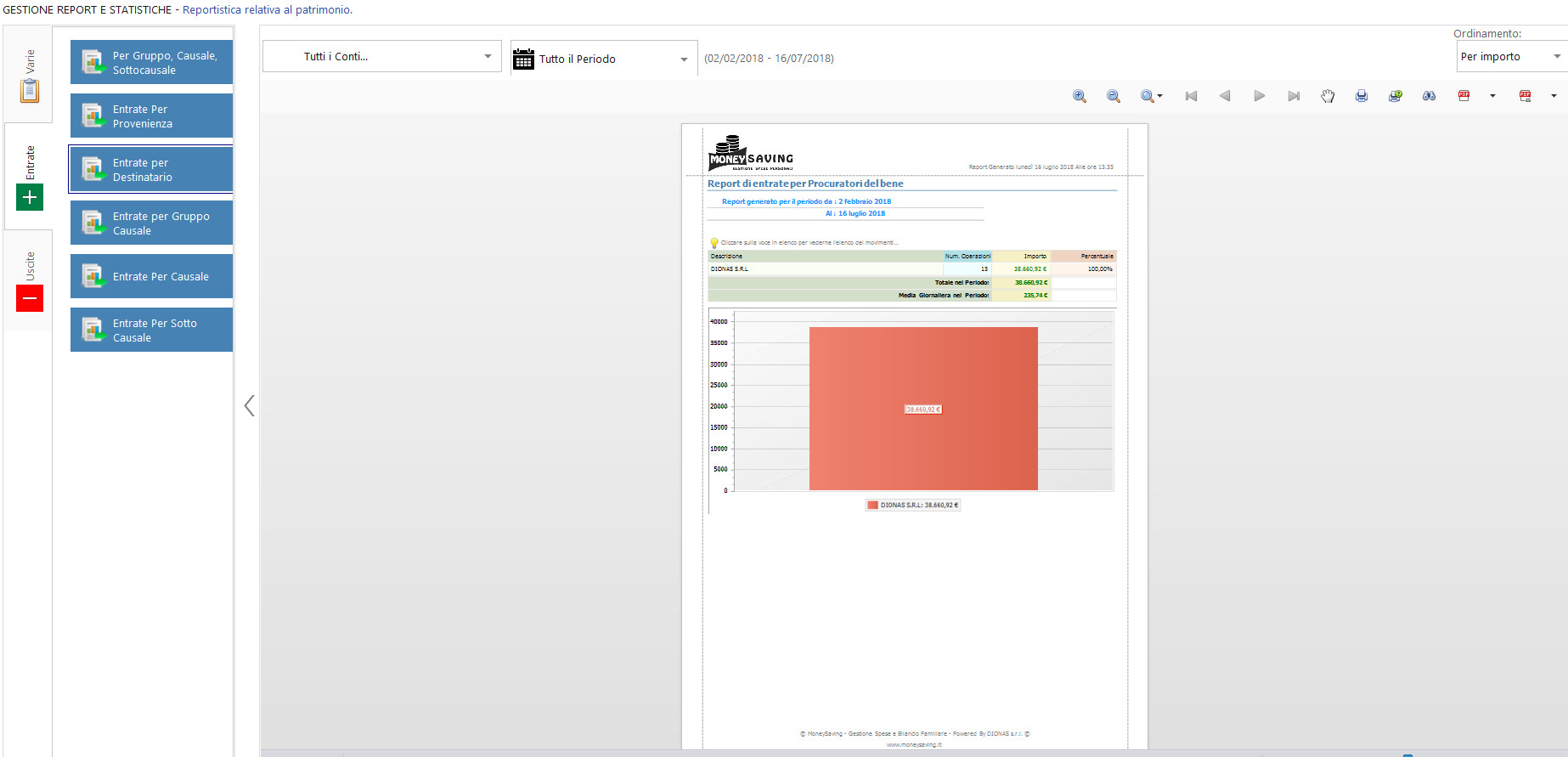This screenshot has height=757, width=1568.
Task: Open the Tutti i Conti account dropdown
Action: [381, 57]
